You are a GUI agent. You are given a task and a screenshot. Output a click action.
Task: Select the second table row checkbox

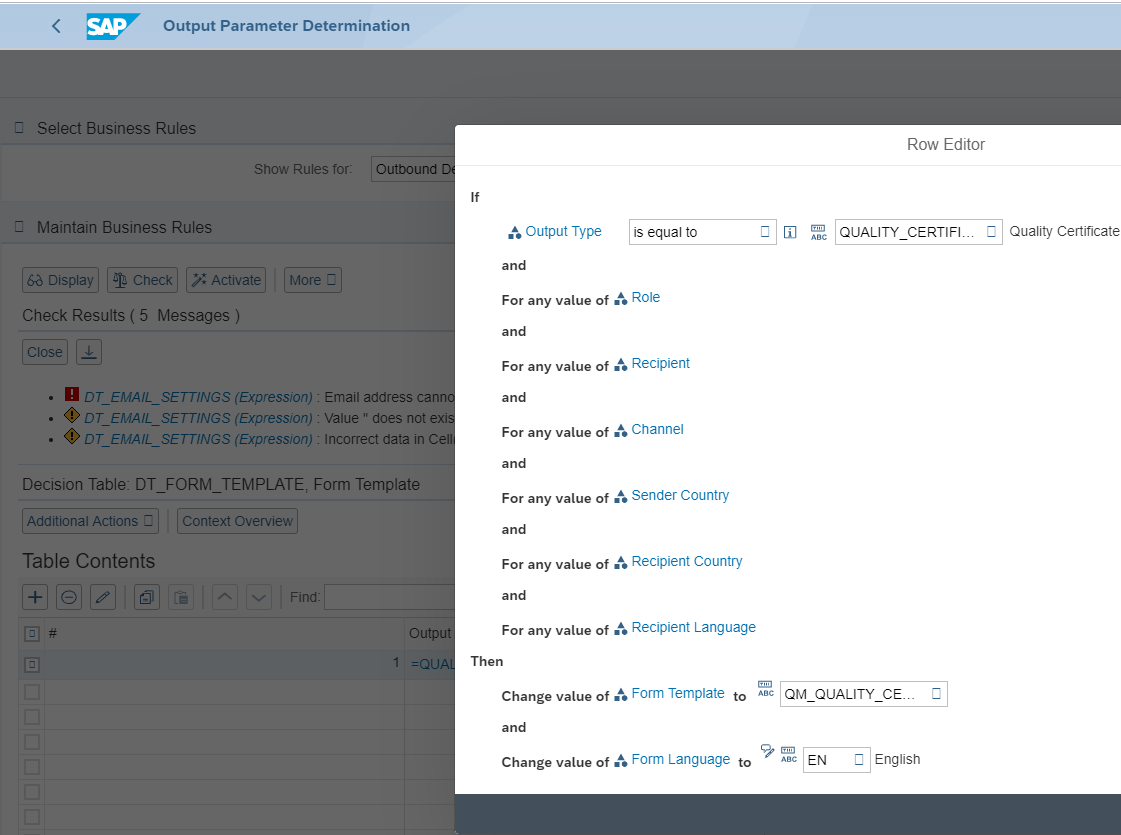tap(32, 692)
